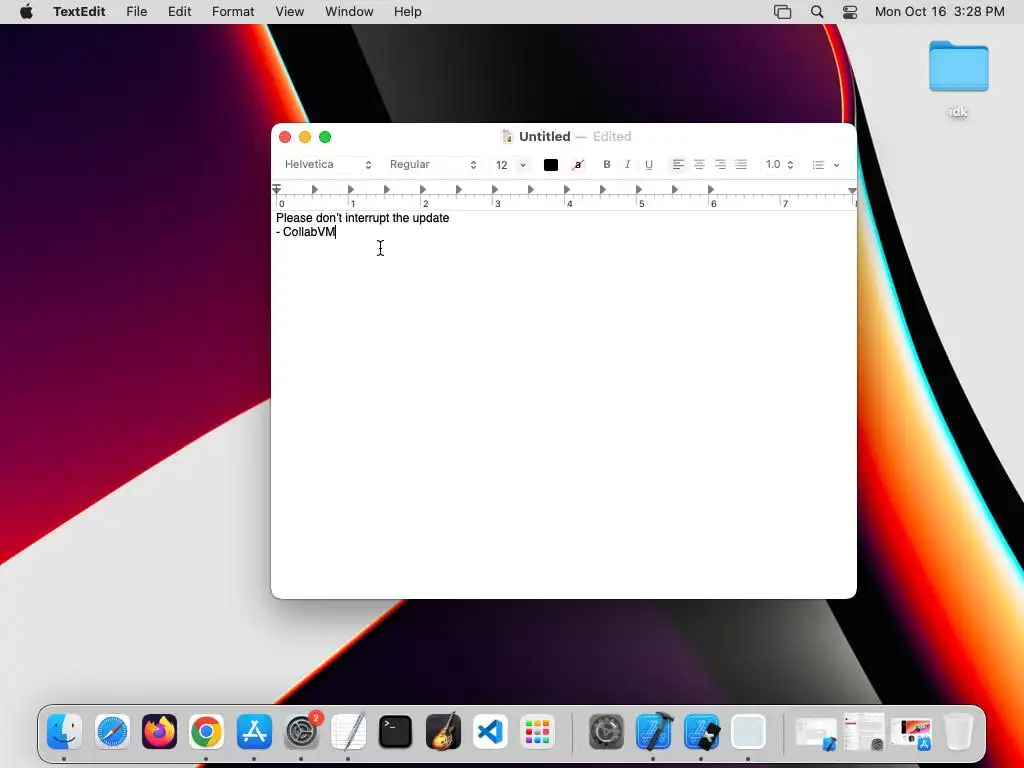Click the '- CollabVM' text line
The image size is (1024, 768).
pos(306,232)
